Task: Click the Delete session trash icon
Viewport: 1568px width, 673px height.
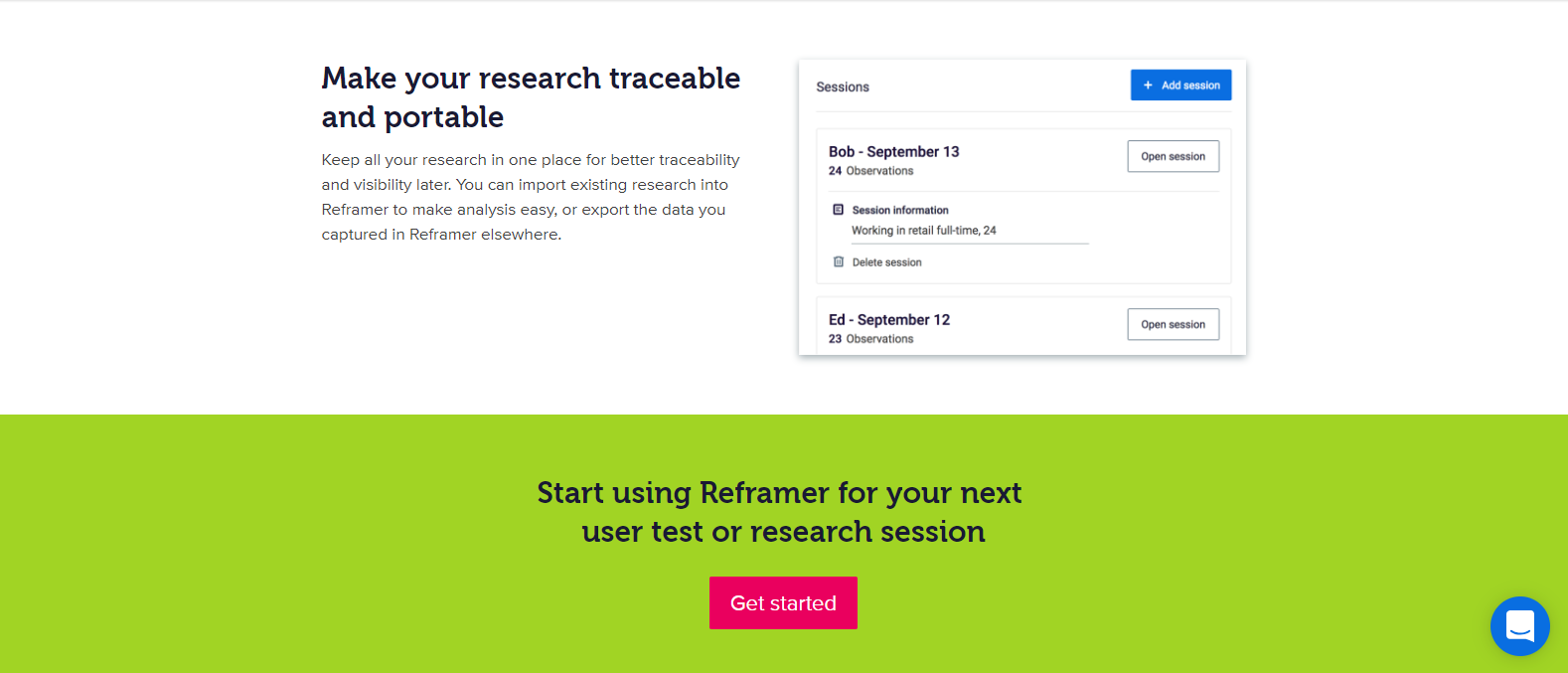Action: click(x=838, y=262)
